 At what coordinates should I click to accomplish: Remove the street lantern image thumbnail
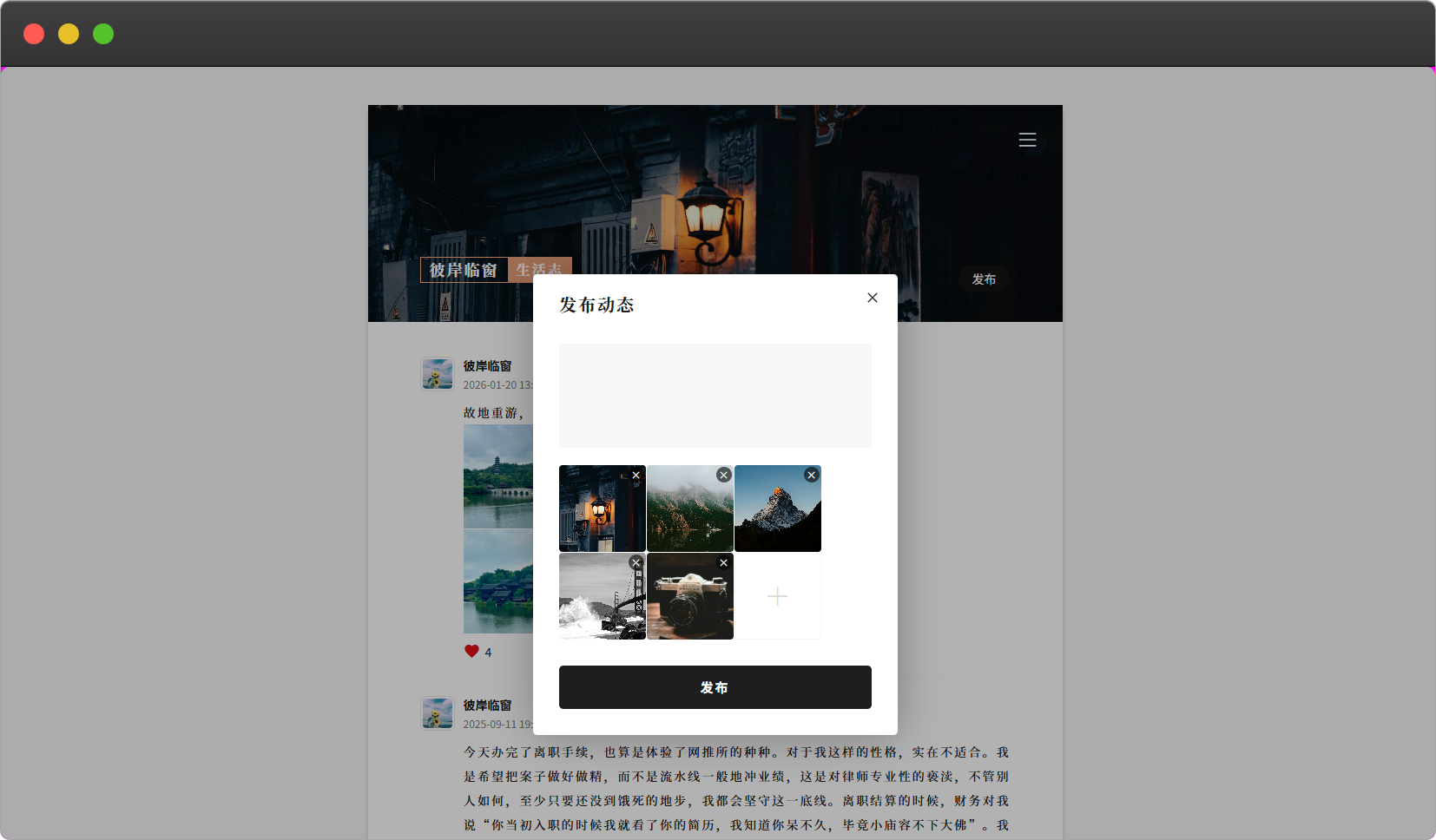point(636,475)
